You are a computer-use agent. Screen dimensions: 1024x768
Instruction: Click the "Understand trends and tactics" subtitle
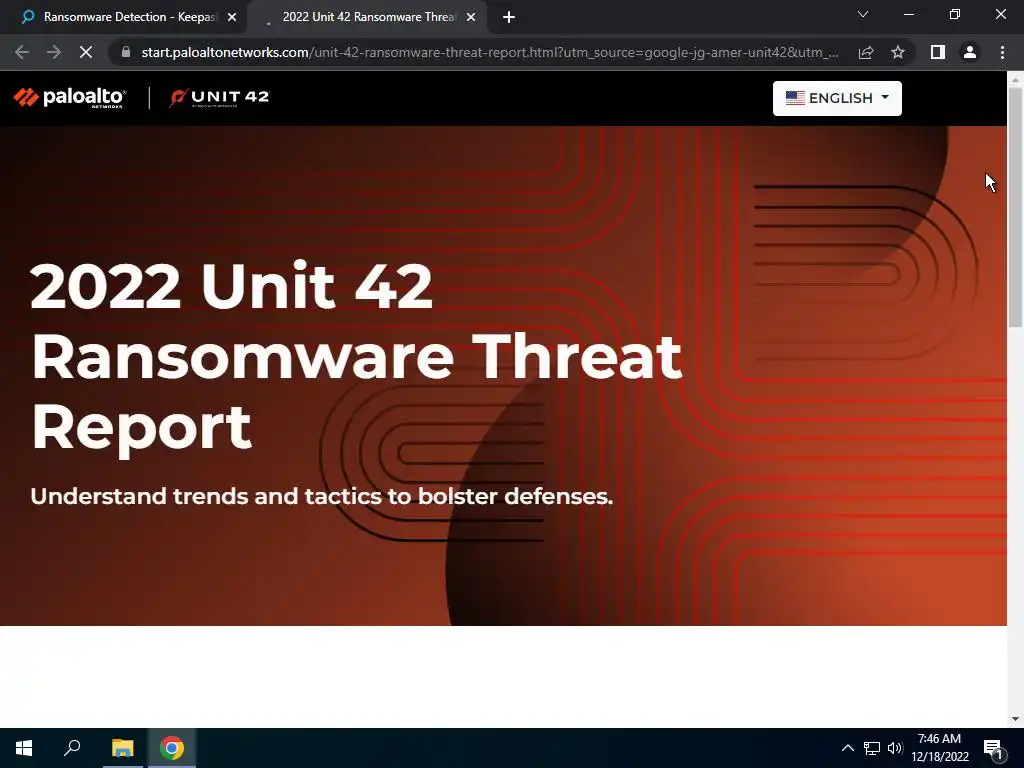[321, 496]
